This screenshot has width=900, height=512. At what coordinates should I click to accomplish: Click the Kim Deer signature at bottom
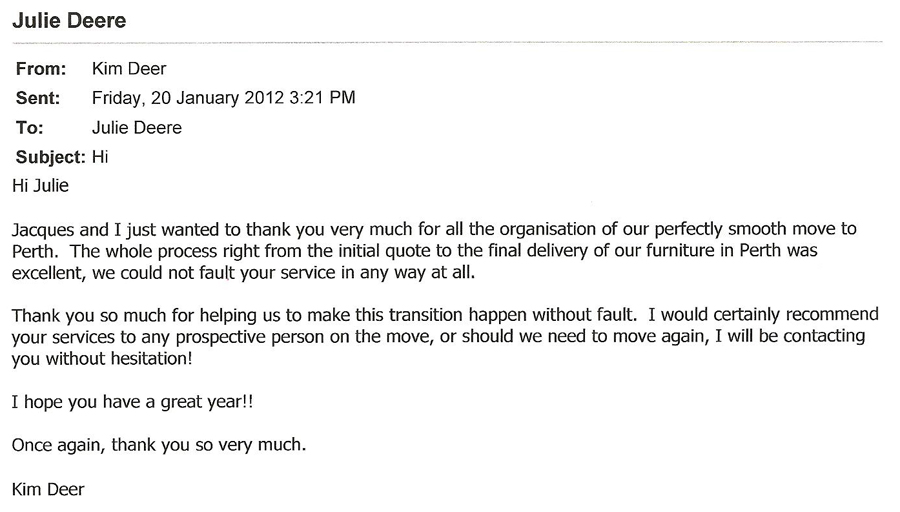click(48, 490)
